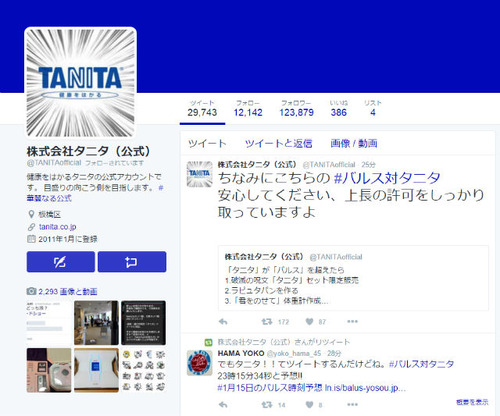Viewport: 500px width, 416px height.
Task: Click the #バルス対タニタ hashtag in first tweet
Action: pyautogui.click(x=387, y=178)
